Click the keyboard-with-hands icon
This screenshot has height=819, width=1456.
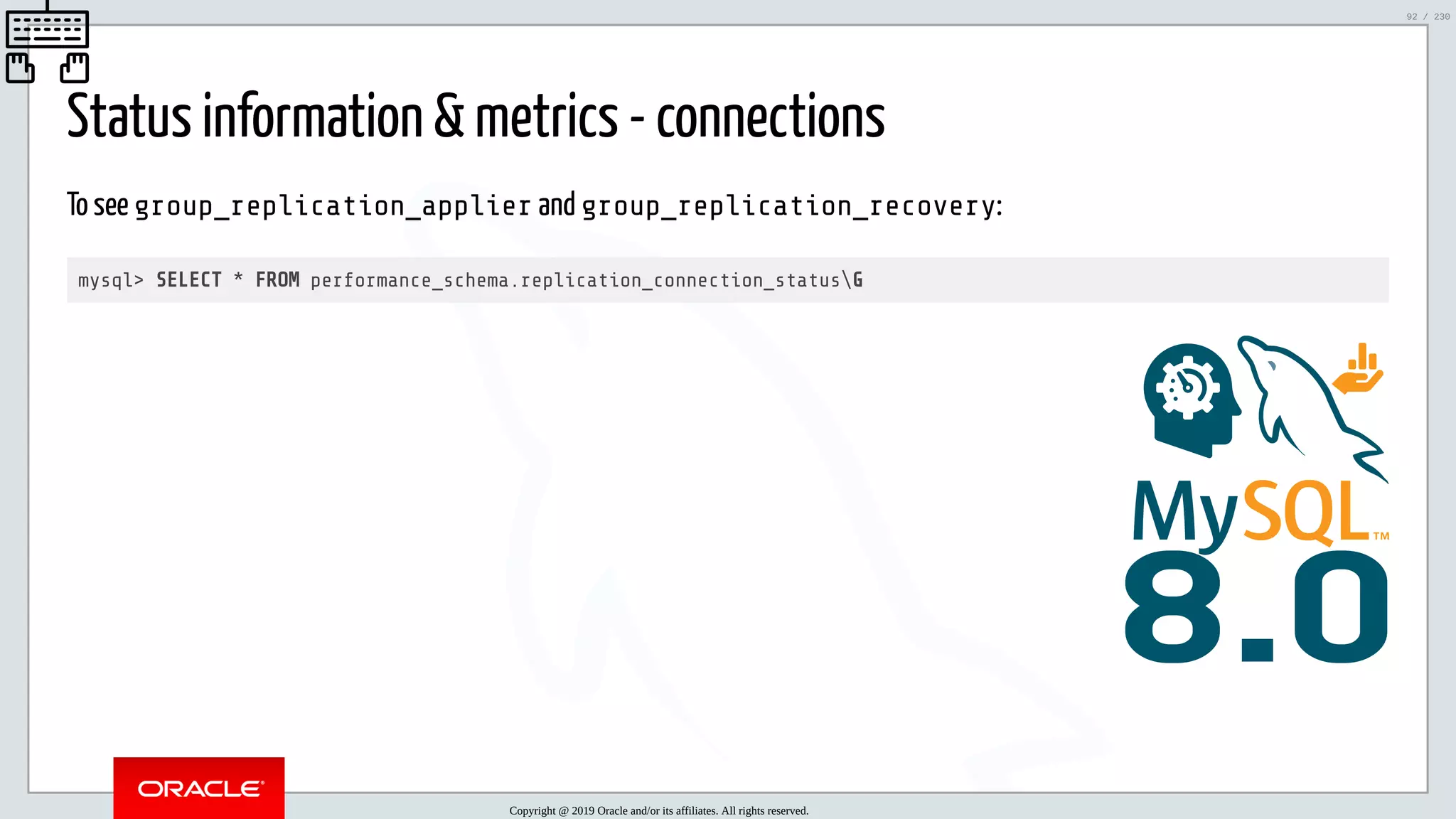47,43
